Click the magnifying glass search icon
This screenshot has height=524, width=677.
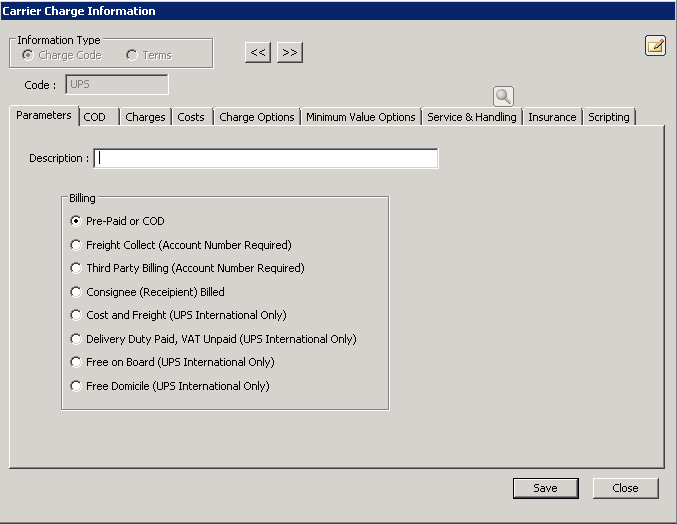(x=503, y=96)
